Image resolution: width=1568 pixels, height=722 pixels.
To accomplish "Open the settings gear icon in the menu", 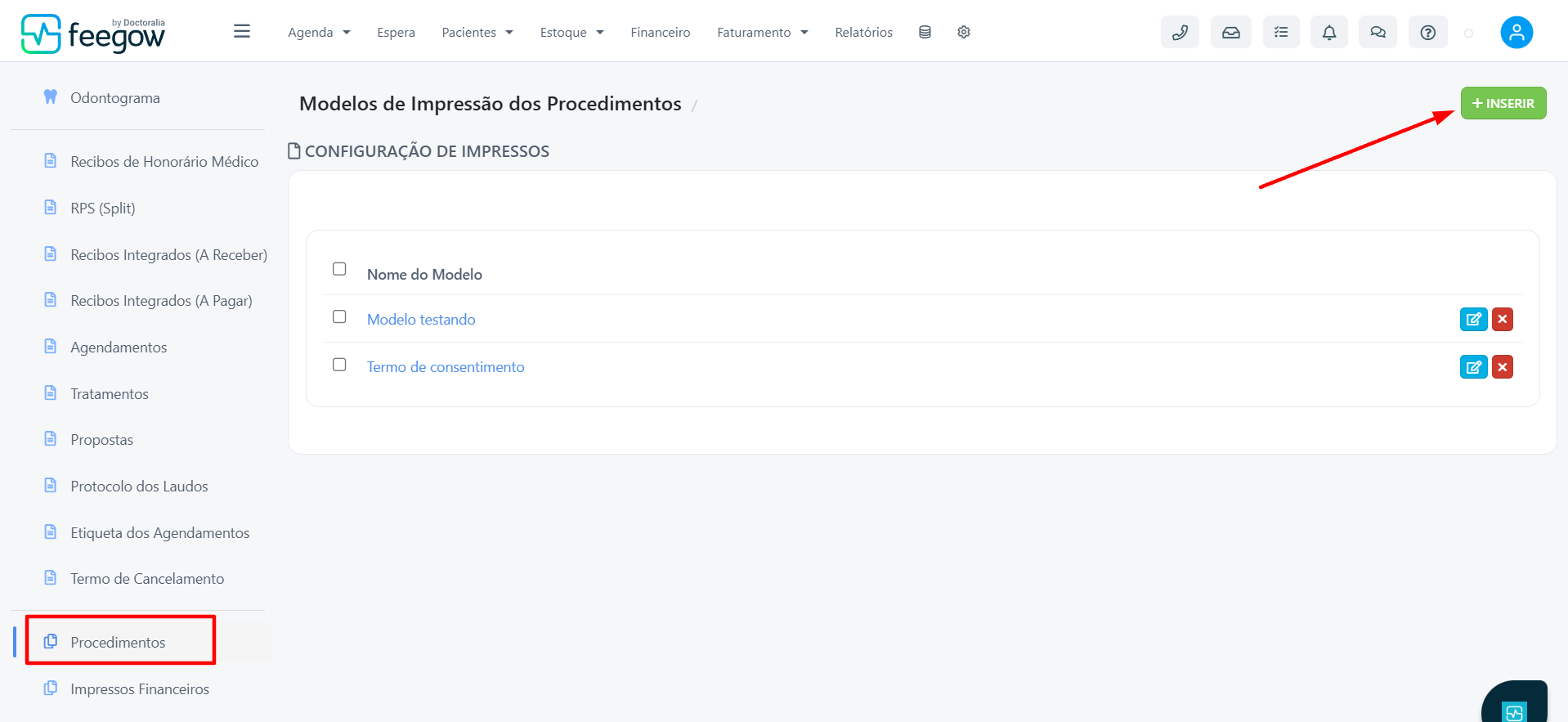I will click(964, 32).
